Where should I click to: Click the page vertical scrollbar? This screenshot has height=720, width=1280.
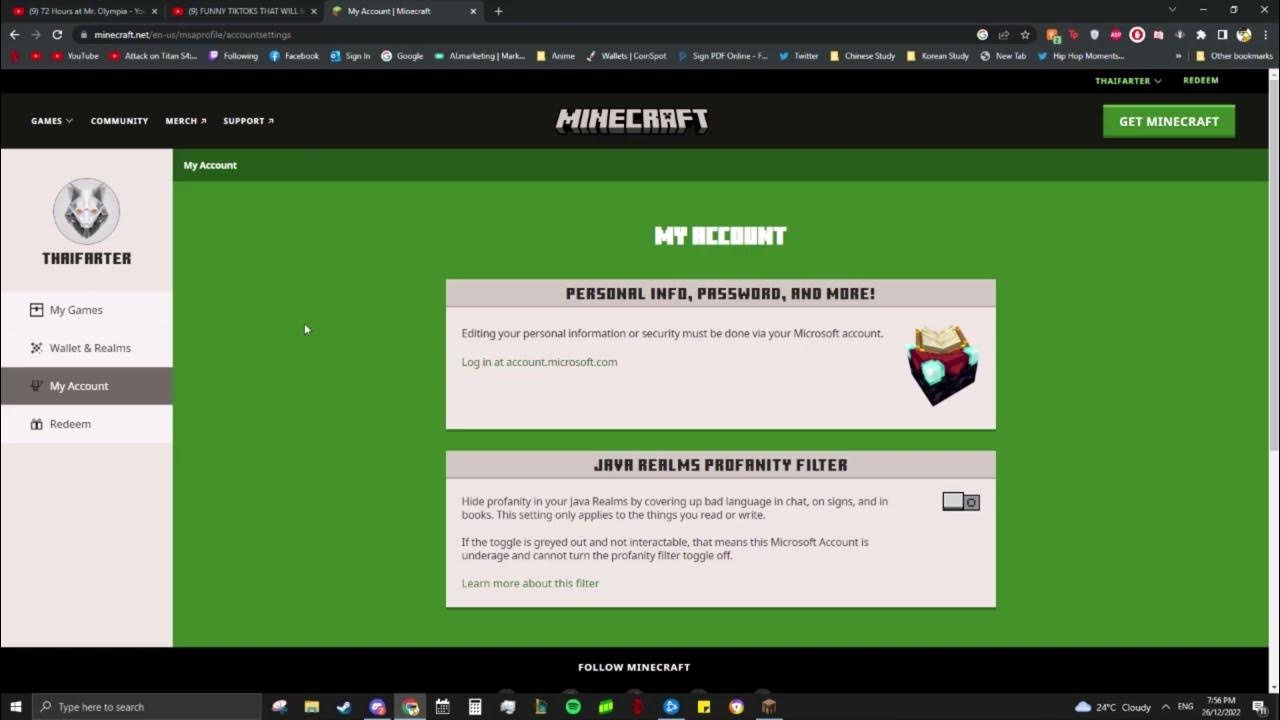[1274, 265]
